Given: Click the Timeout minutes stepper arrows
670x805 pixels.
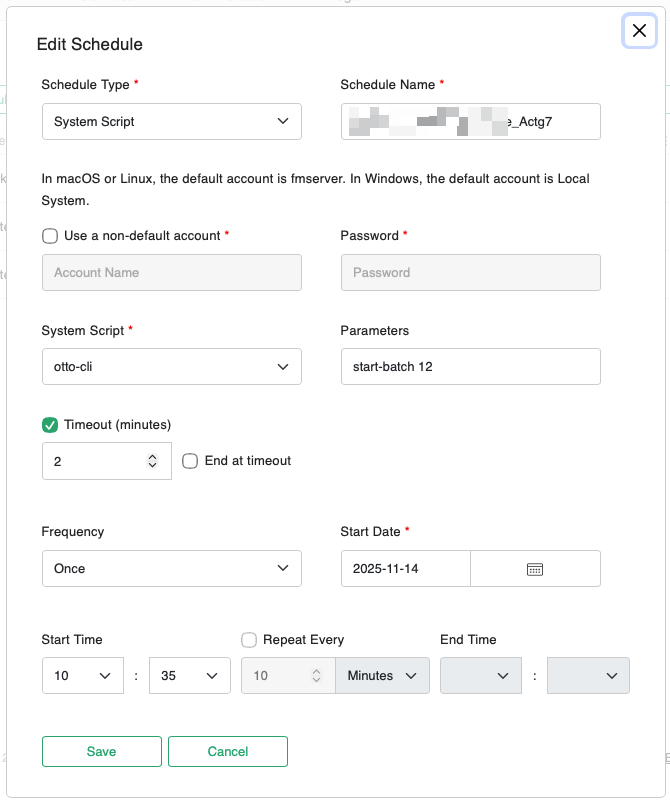Looking at the screenshot, I should tap(152, 461).
